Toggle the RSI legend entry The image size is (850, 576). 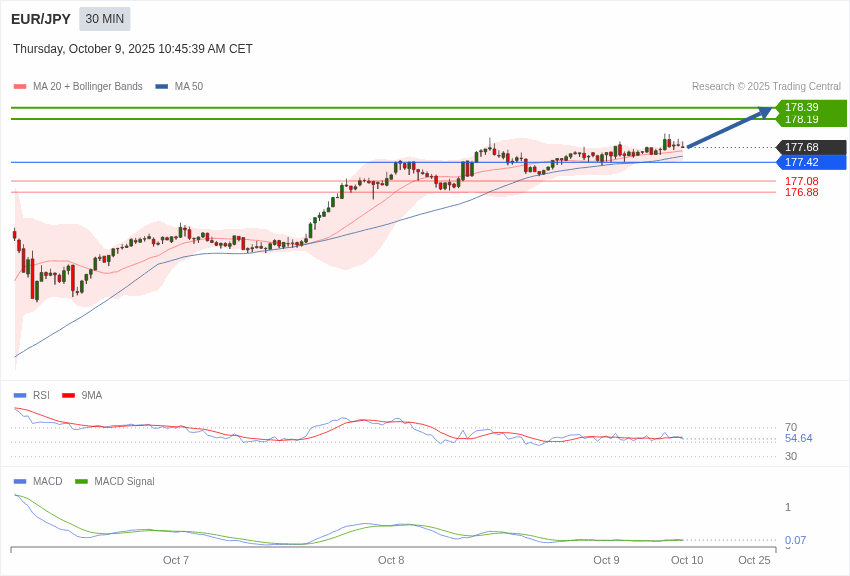tap(41, 395)
